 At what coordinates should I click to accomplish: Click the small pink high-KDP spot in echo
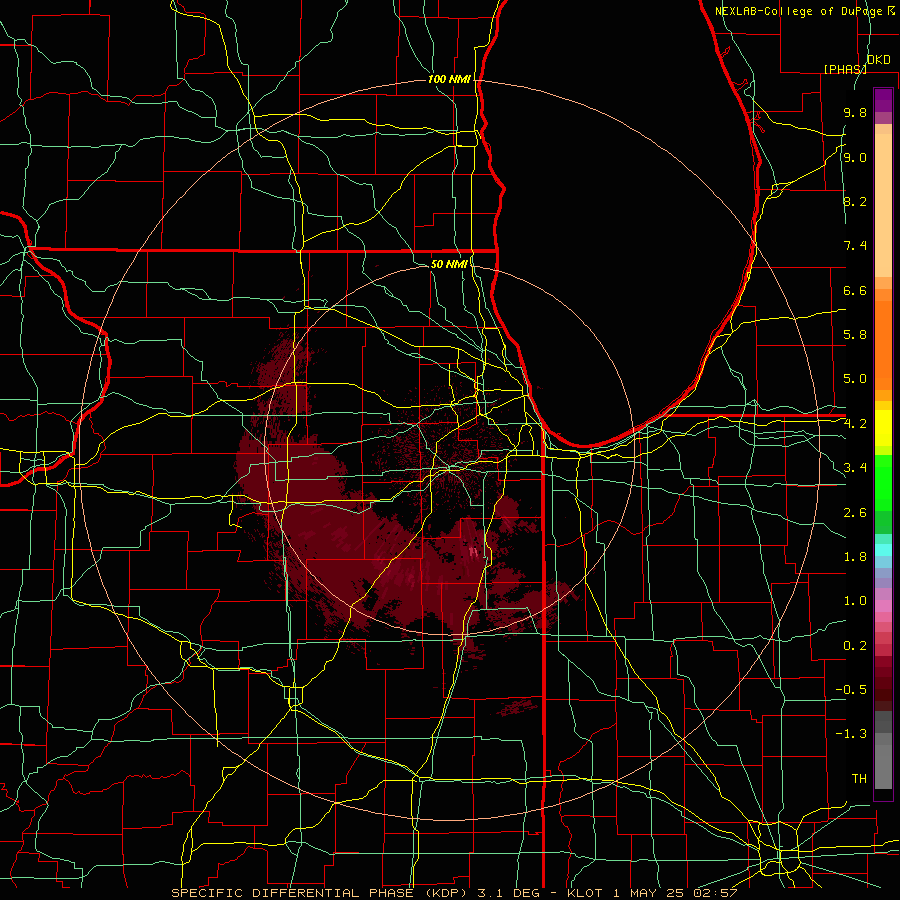474,552
